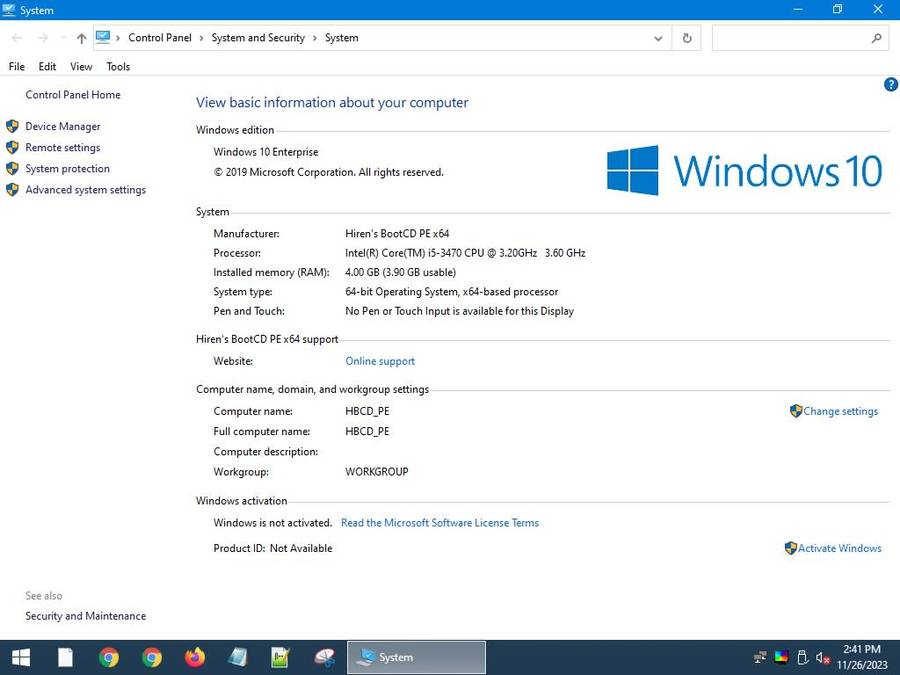Open the Windows Start menu
Viewport: 900px width, 675px height.
[x=20, y=657]
